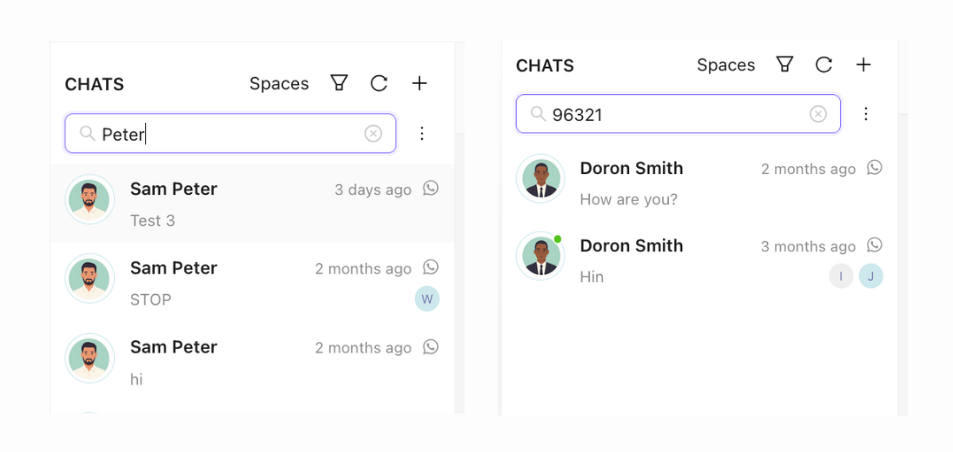Open Spaces in the left chats panel
Viewport: 953px width, 452px height.
click(x=279, y=84)
